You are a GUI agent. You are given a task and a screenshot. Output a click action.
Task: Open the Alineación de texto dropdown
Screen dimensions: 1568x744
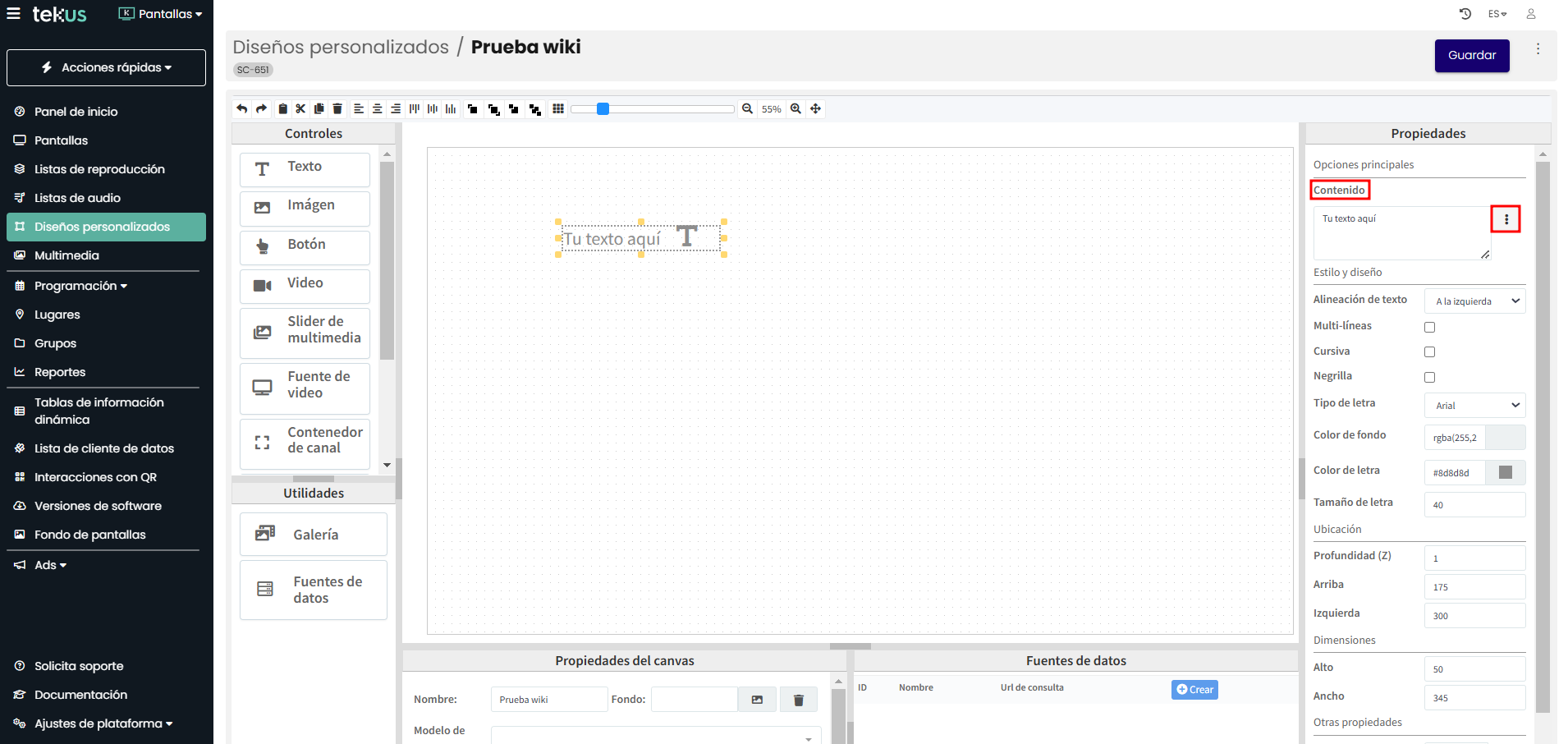1474,301
